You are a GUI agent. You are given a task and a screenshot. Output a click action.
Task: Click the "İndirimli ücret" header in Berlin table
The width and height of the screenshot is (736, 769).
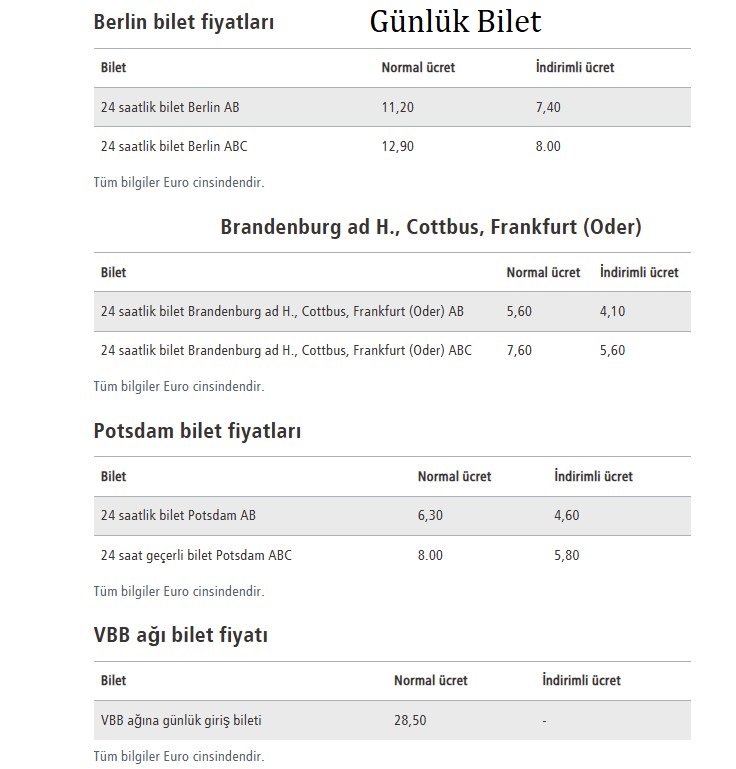[575, 68]
